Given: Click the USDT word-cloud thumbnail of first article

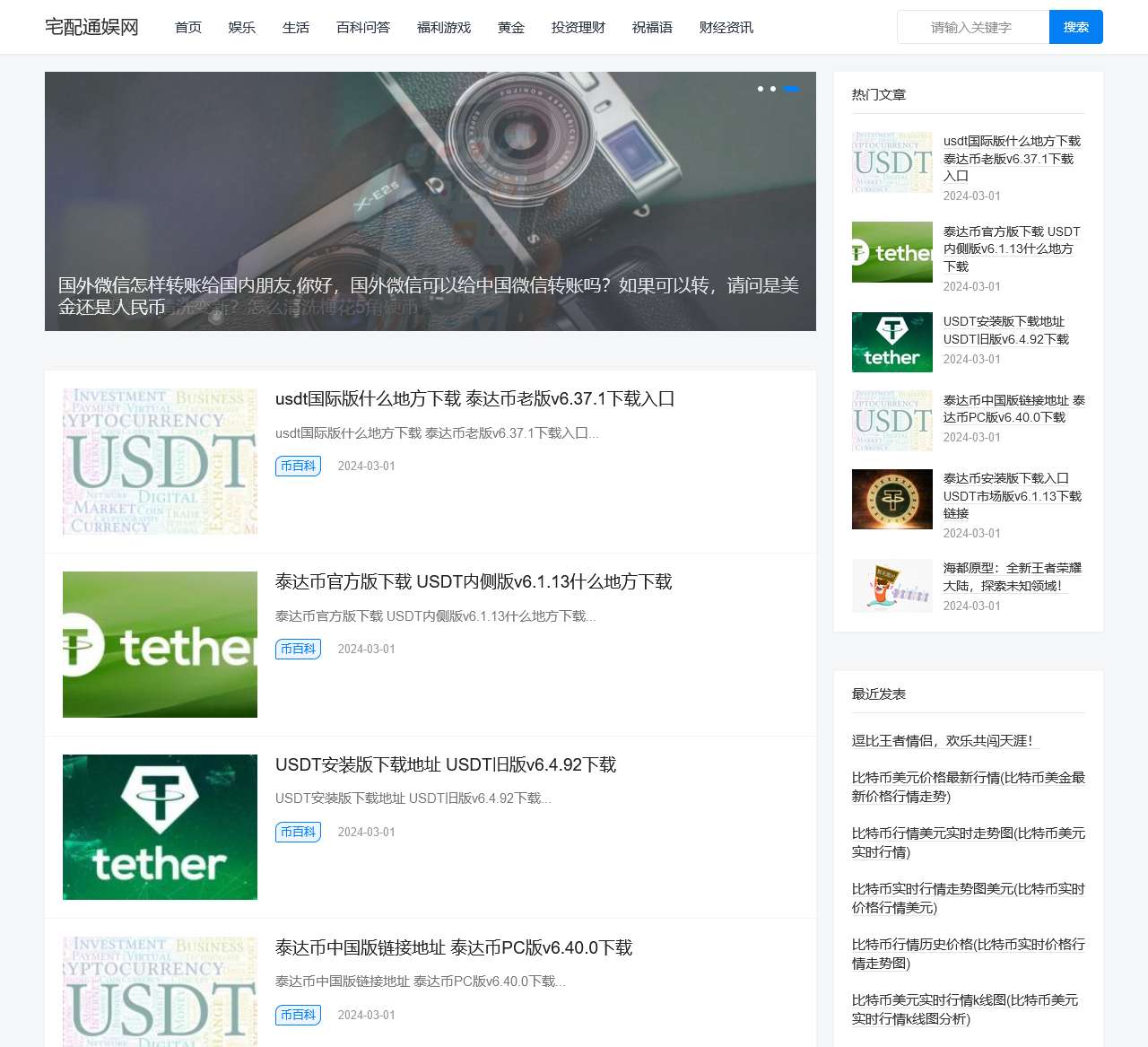Looking at the screenshot, I should pos(160,461).
